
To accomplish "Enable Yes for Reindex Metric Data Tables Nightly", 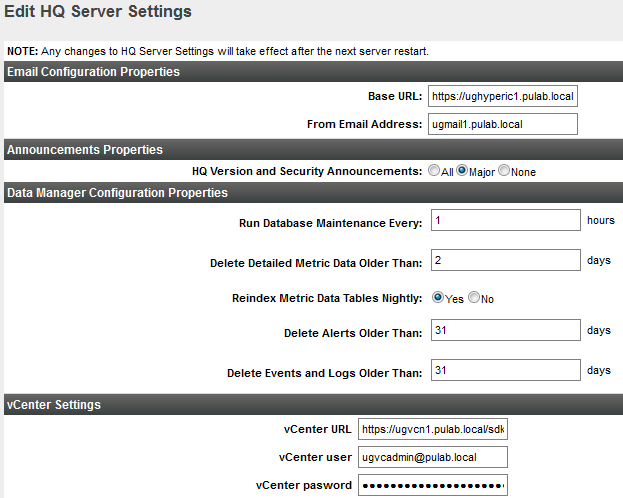I will [438, 298].
